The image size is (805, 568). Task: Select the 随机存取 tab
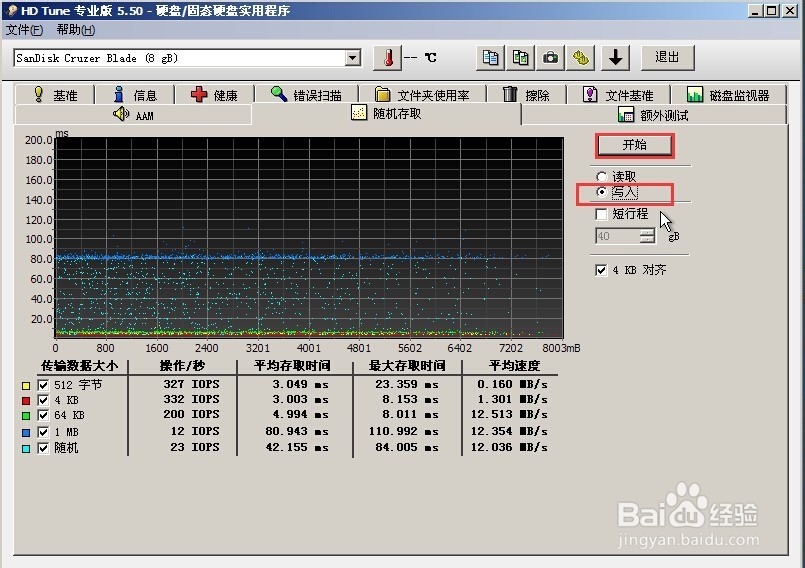[386, 113]
